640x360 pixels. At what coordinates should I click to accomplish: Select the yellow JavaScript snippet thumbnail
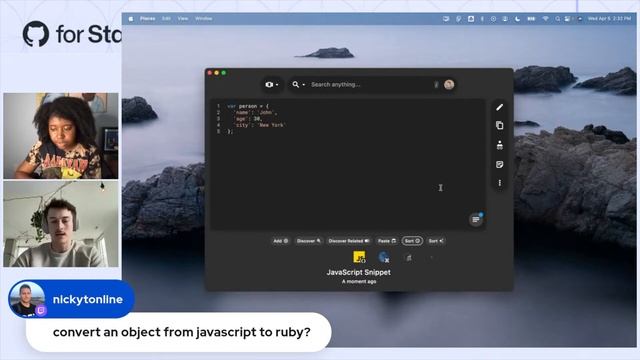[x=359, y=257]
